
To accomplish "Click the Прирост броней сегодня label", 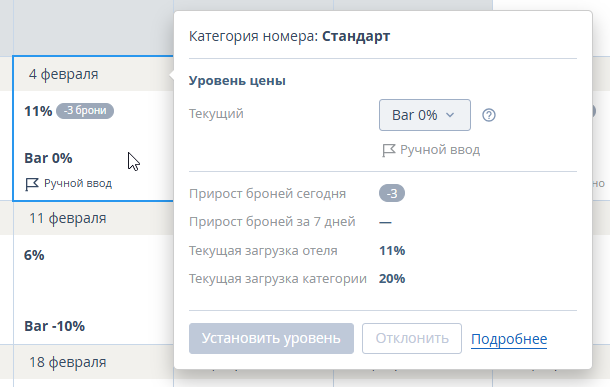I will click(x=268, y=194).
